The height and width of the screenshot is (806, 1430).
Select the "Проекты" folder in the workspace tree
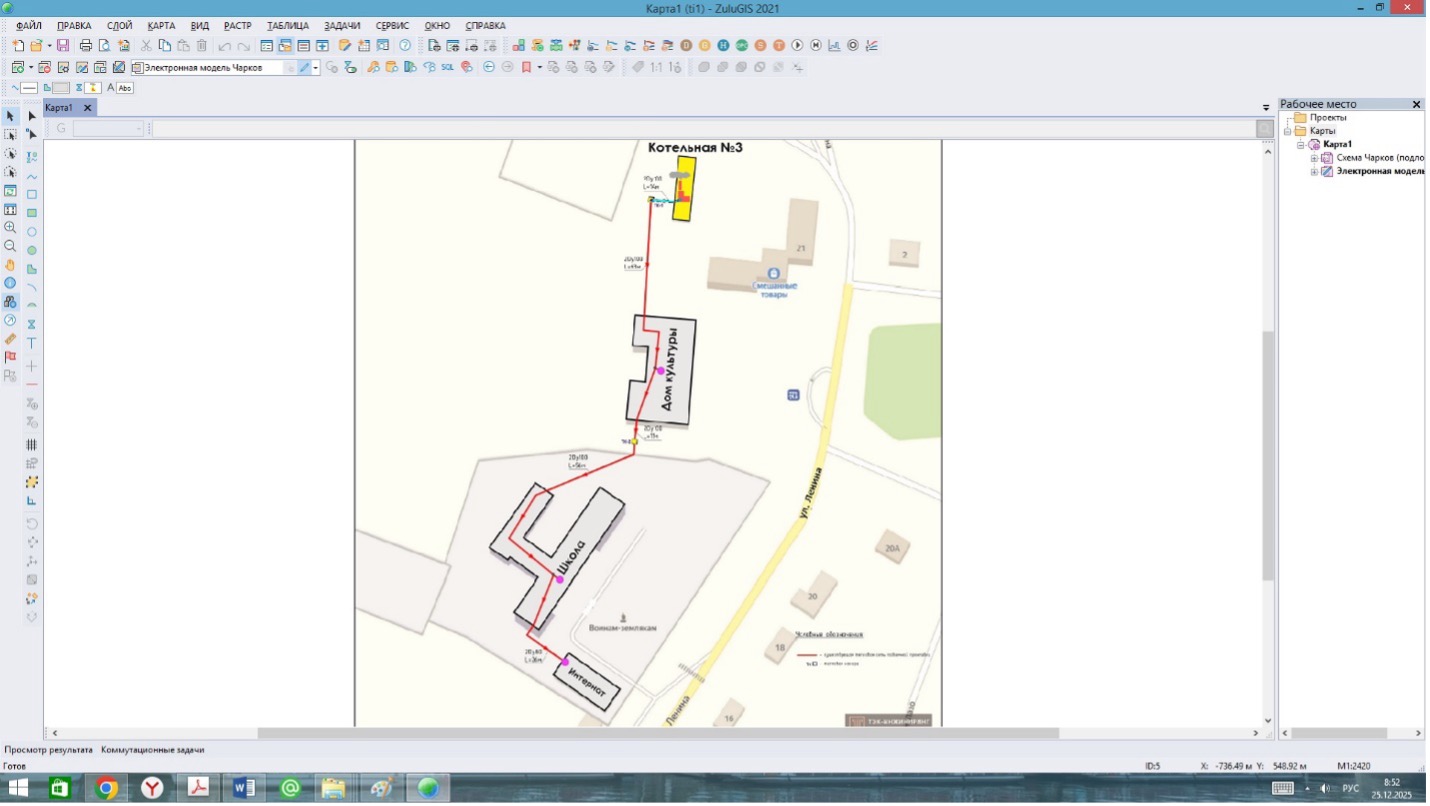(x=1328, y=118)
